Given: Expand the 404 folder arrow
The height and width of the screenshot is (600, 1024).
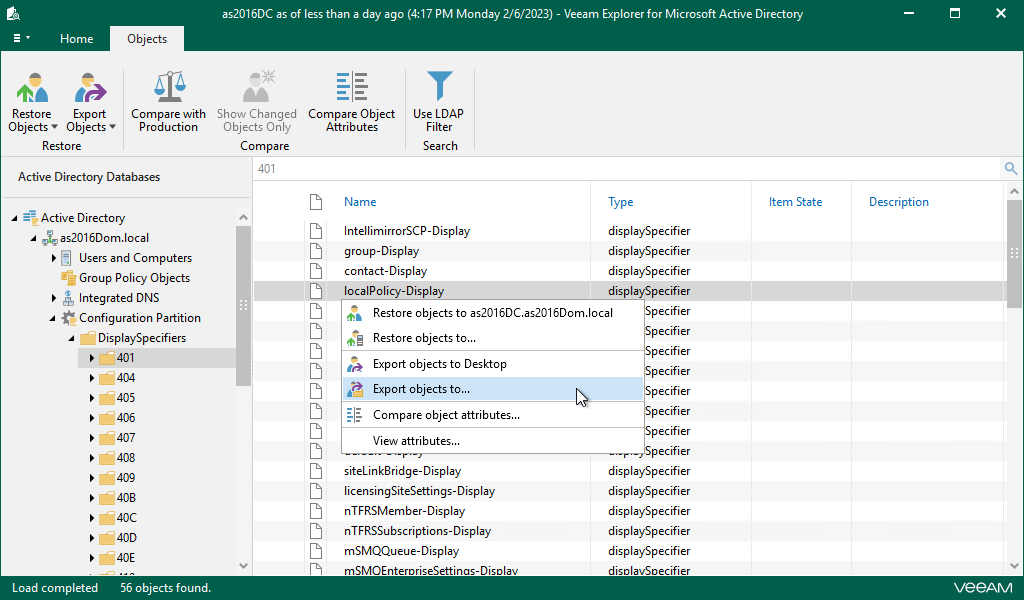Looking at the screenshot, I should tap(92, 378).
